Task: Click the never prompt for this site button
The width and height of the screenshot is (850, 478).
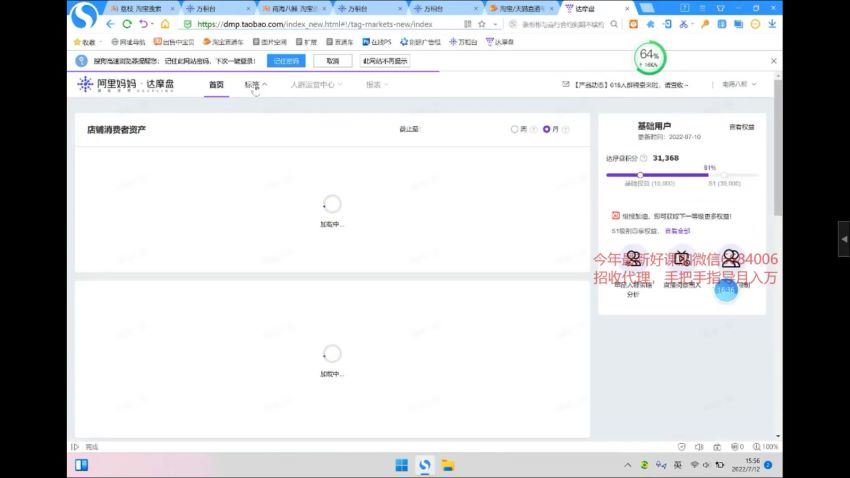Action: (385, 61)
